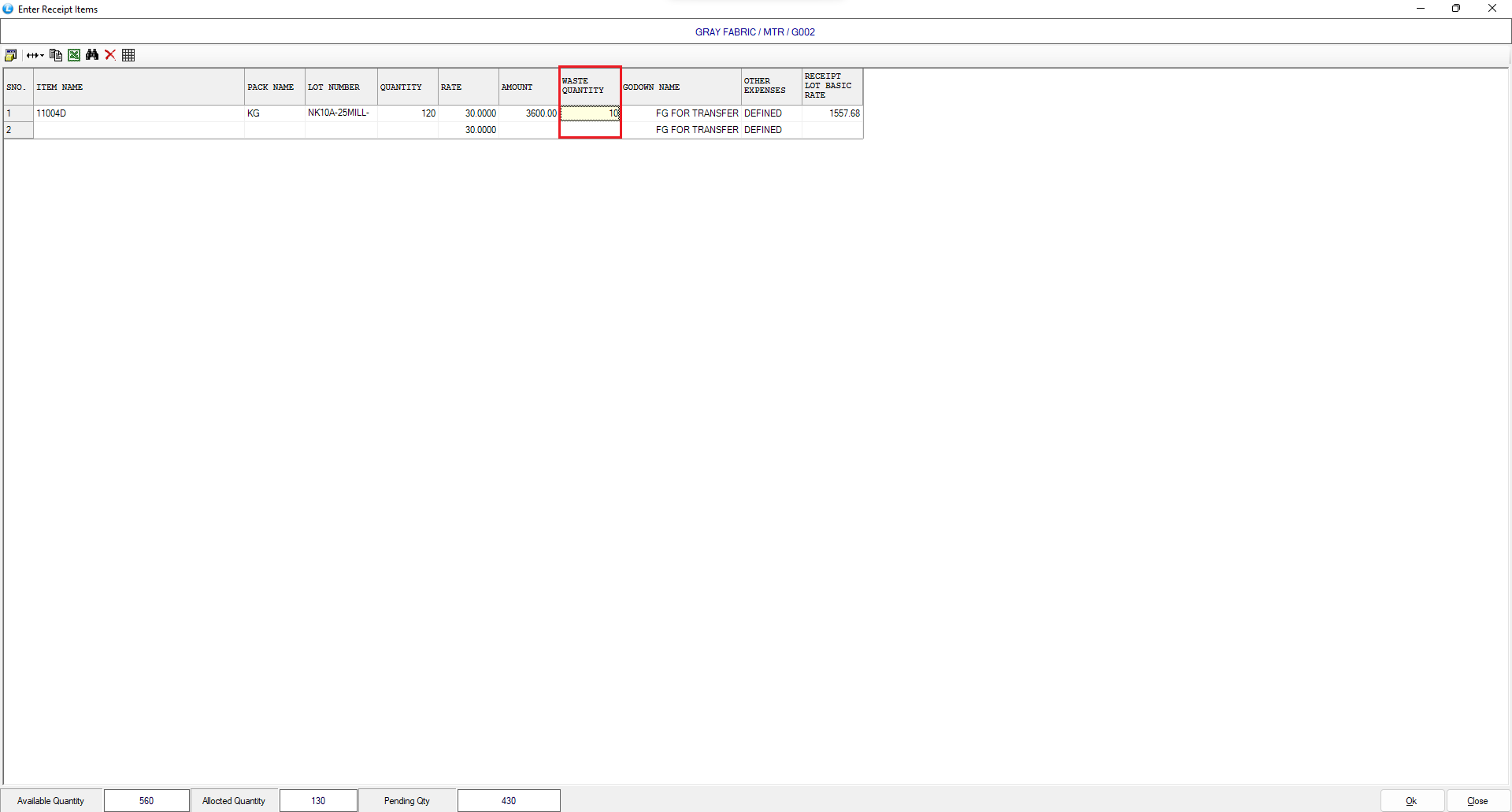Select the Waste Quantity cell in row 1

pyautogui.click(x=590, y=113)
